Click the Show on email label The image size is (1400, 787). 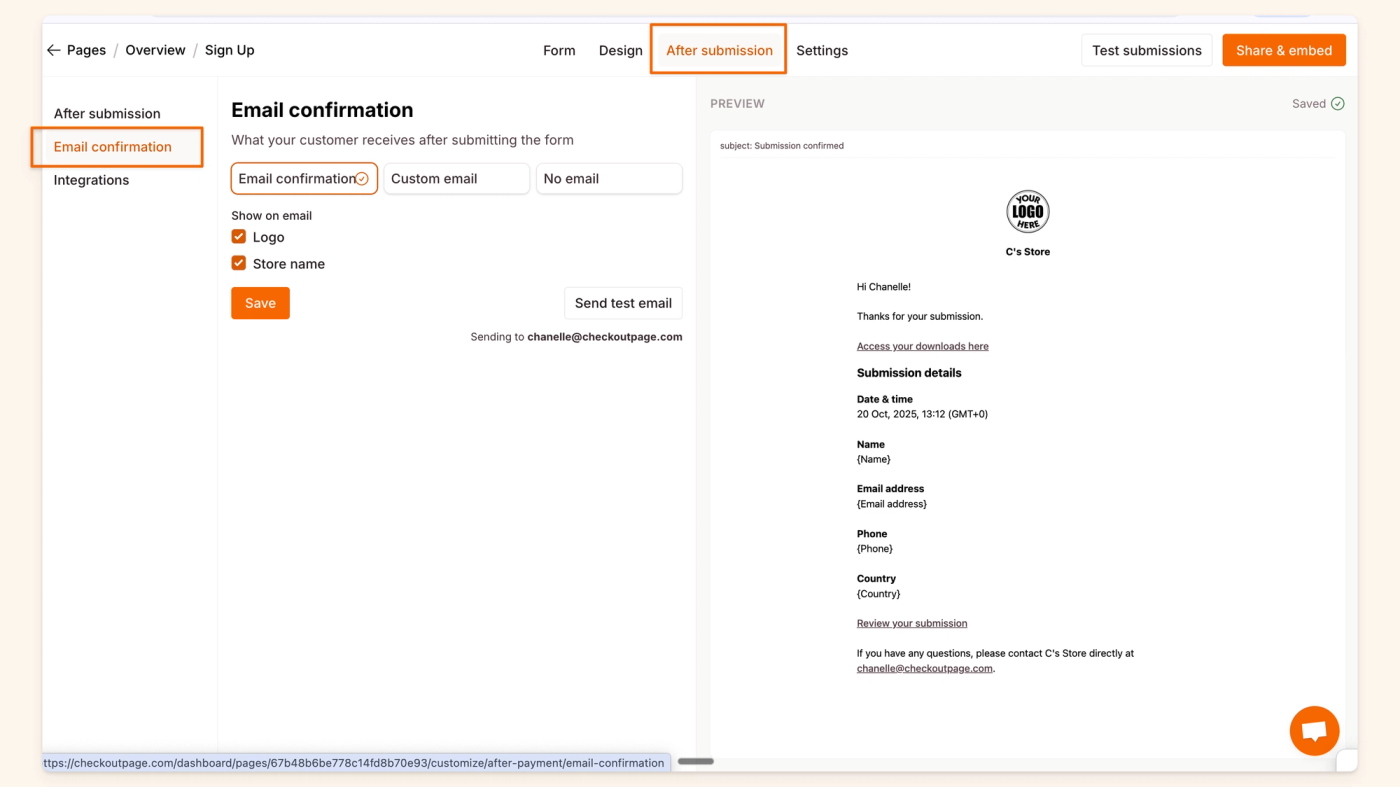pyautogui.click(x=272, y=216)
